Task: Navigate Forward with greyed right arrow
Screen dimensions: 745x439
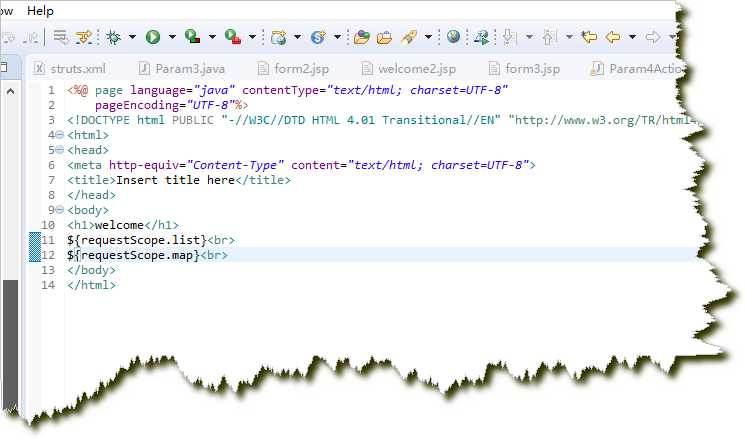Action: tap(653, 37)
